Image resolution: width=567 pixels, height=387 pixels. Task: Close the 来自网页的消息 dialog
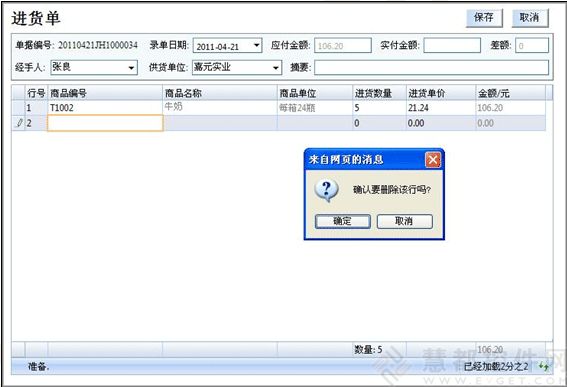(x=433, y=160)
